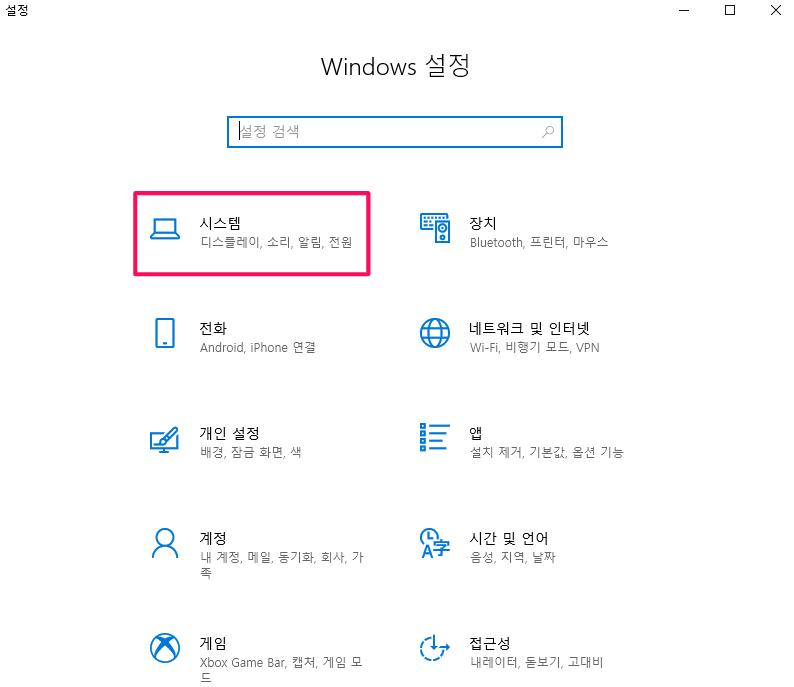794x687 pixels.
Task: Click the text Bluetooth, 프린터, 마우스
Action: [x=539, y=243]
